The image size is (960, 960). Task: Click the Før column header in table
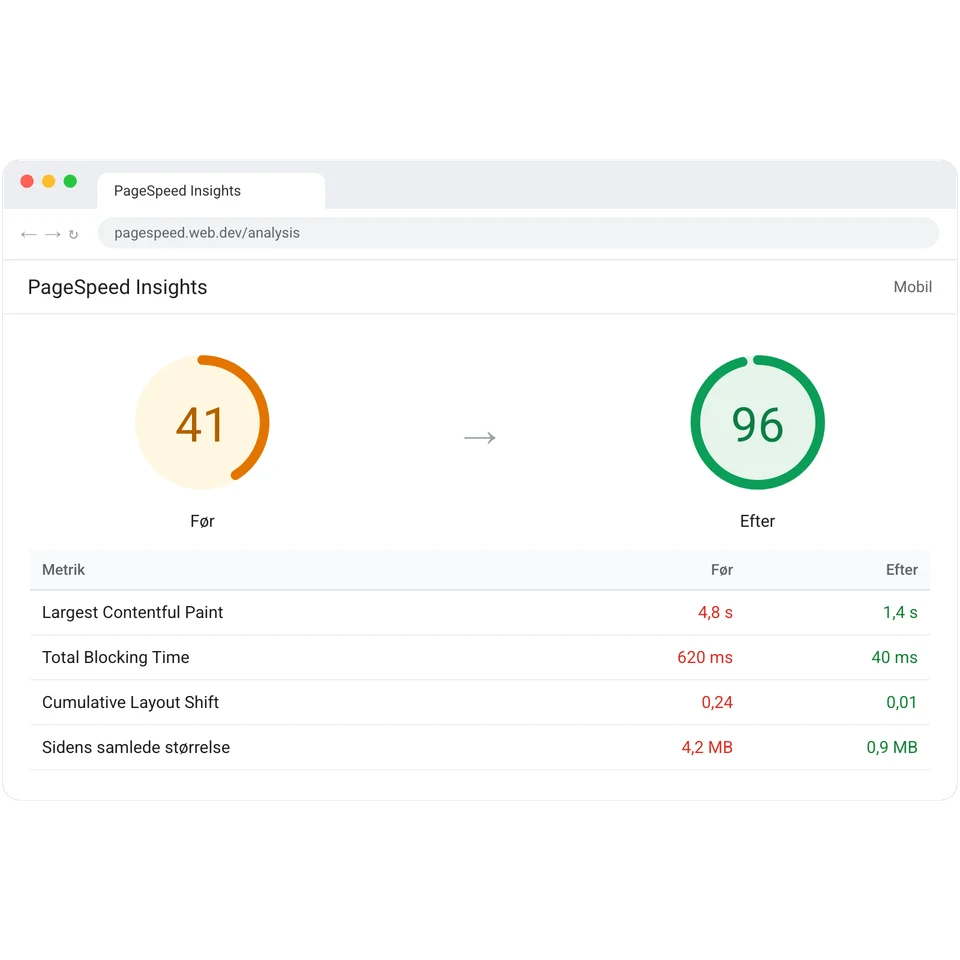coord(722,570)
